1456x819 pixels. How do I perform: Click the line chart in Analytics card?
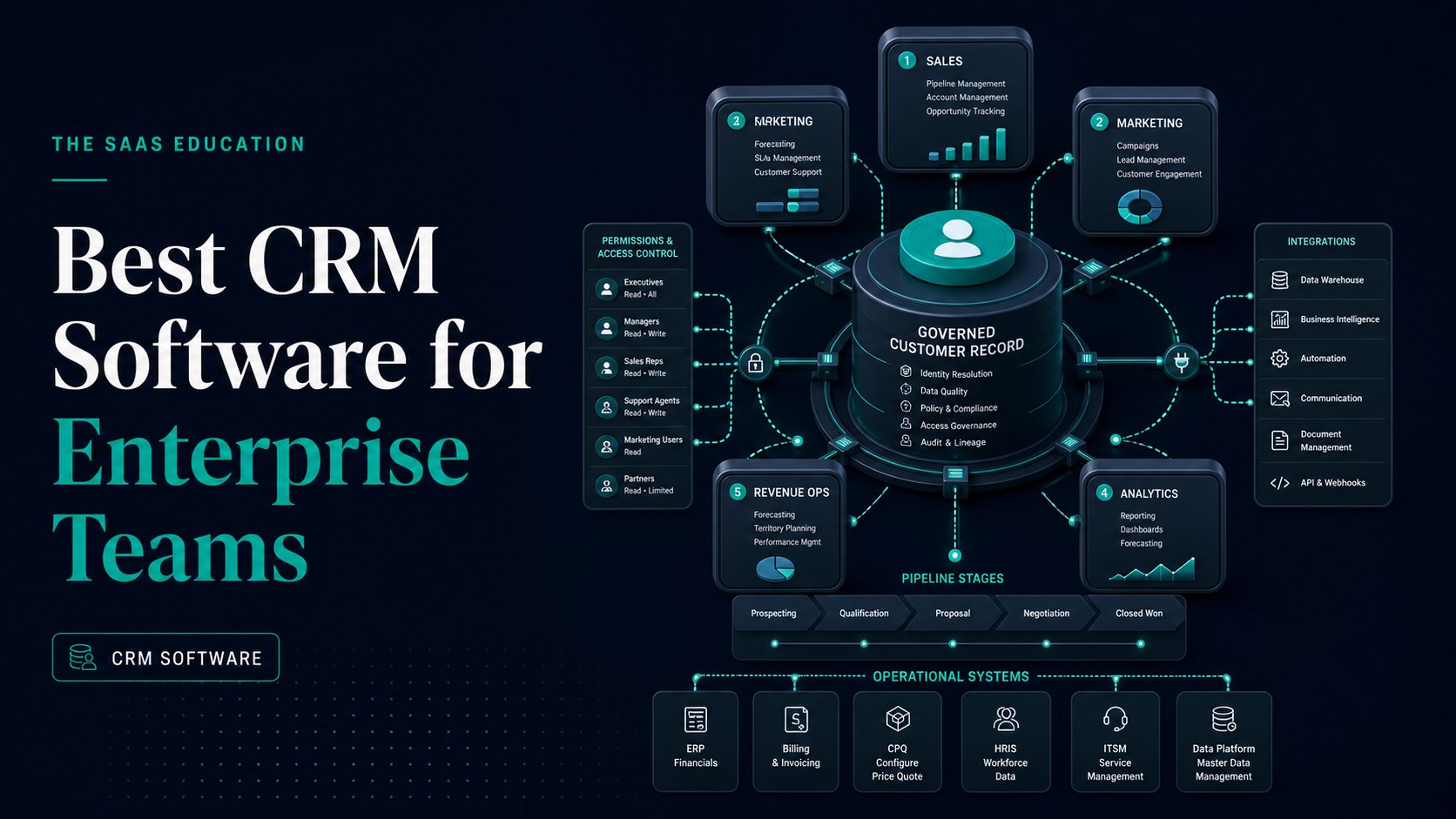click(1152, 569)
